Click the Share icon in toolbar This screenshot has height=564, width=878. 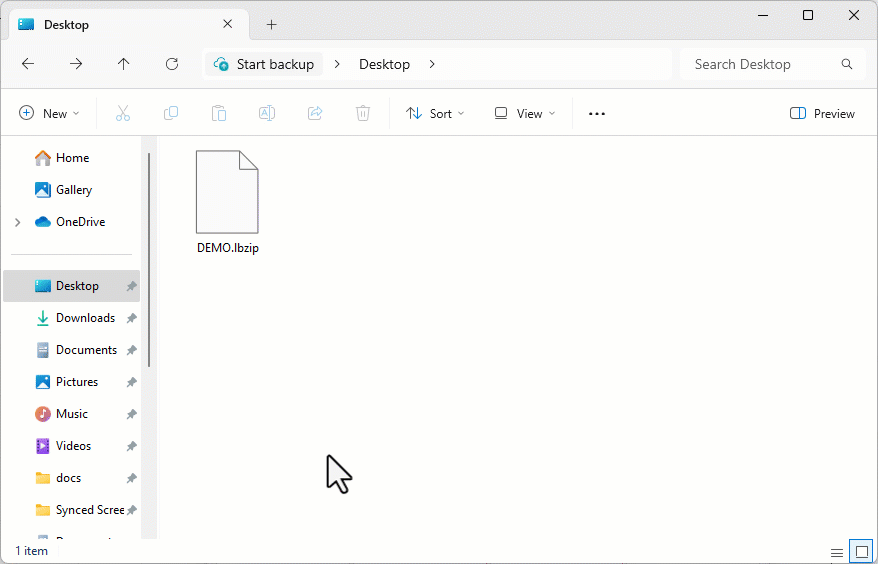(315, 114)
